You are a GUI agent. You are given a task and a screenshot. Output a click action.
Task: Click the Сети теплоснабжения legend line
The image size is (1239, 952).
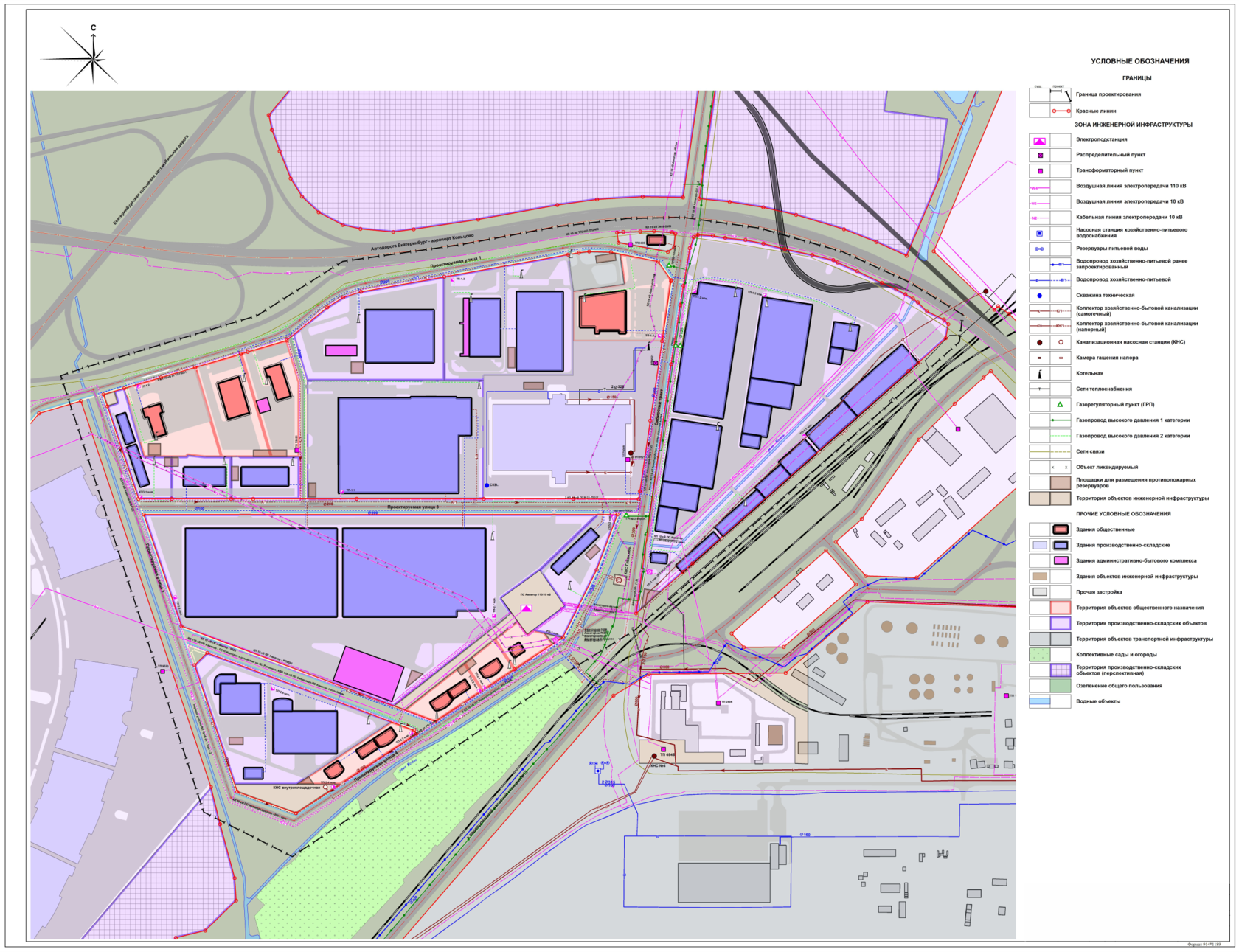(x=1039, y=389)
